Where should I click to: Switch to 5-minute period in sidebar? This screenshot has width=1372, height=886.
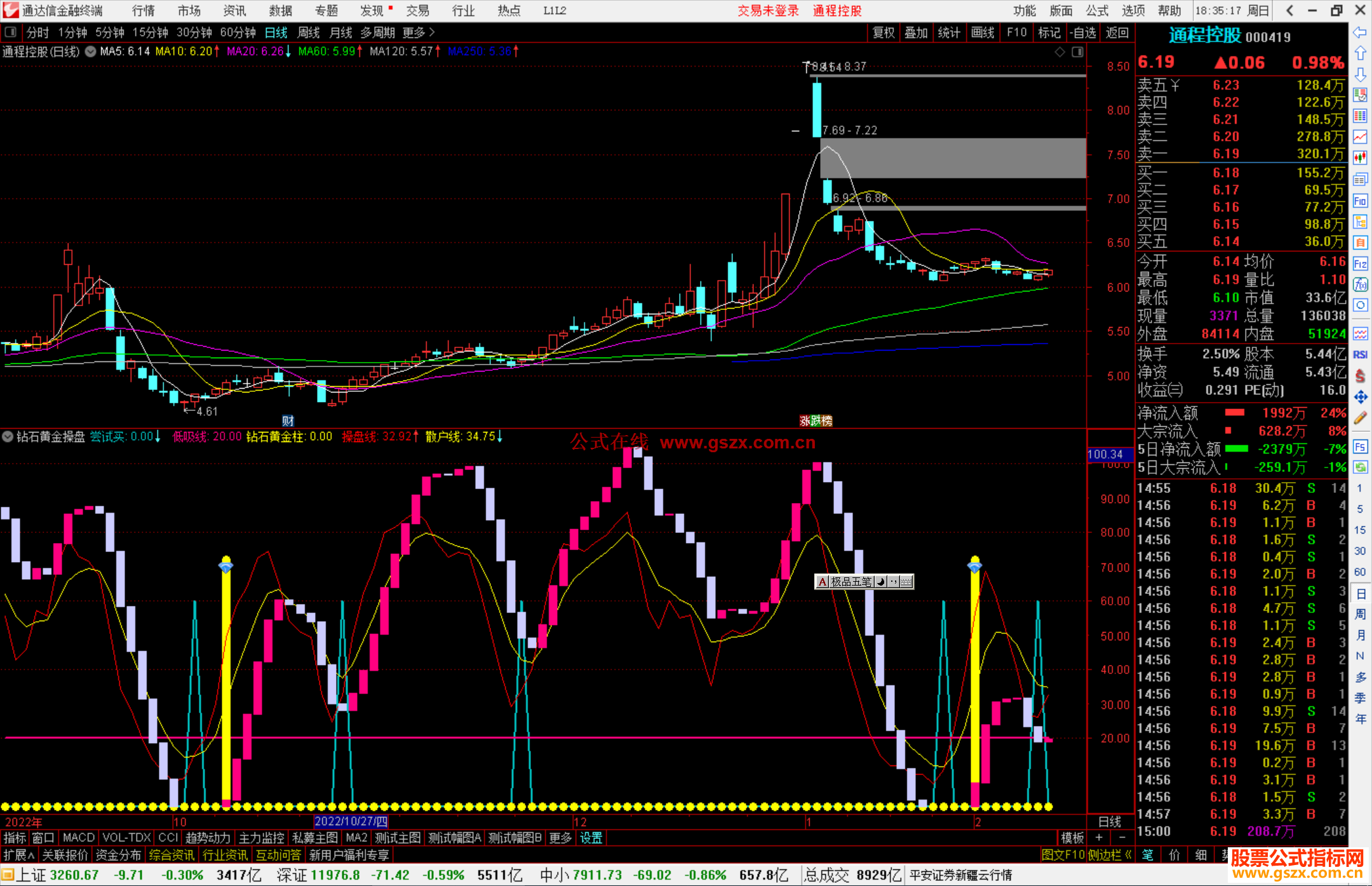click(x=1359, y=509)
